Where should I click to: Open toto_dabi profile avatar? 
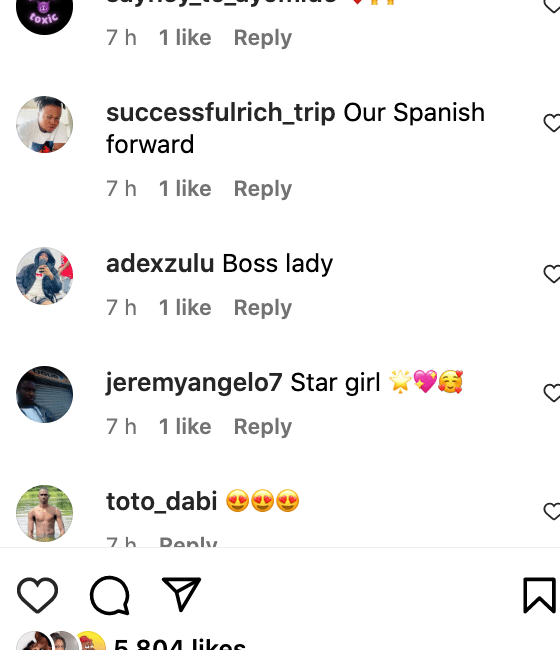coord(44,513)
